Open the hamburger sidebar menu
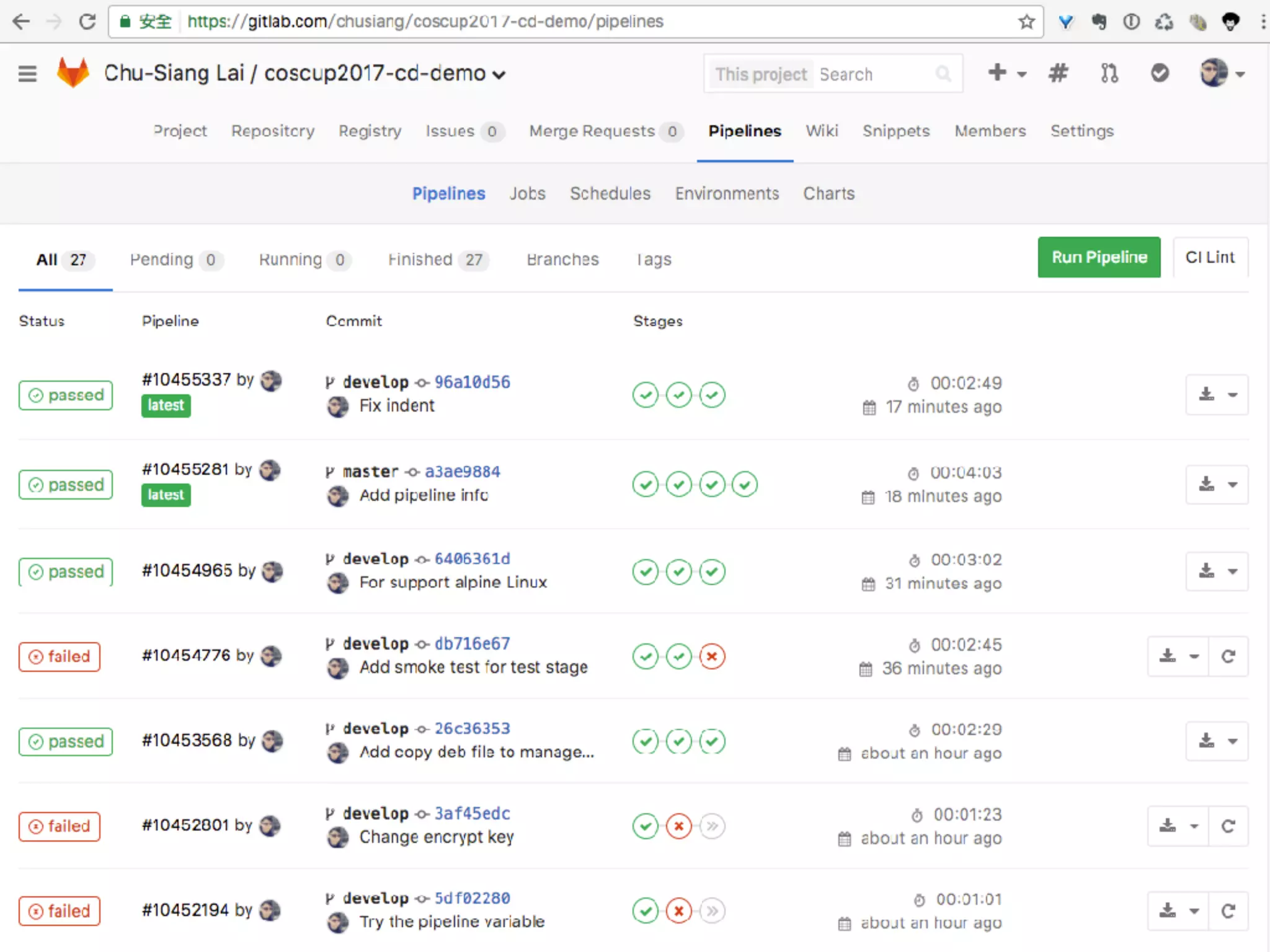 [x=27, y=74]
